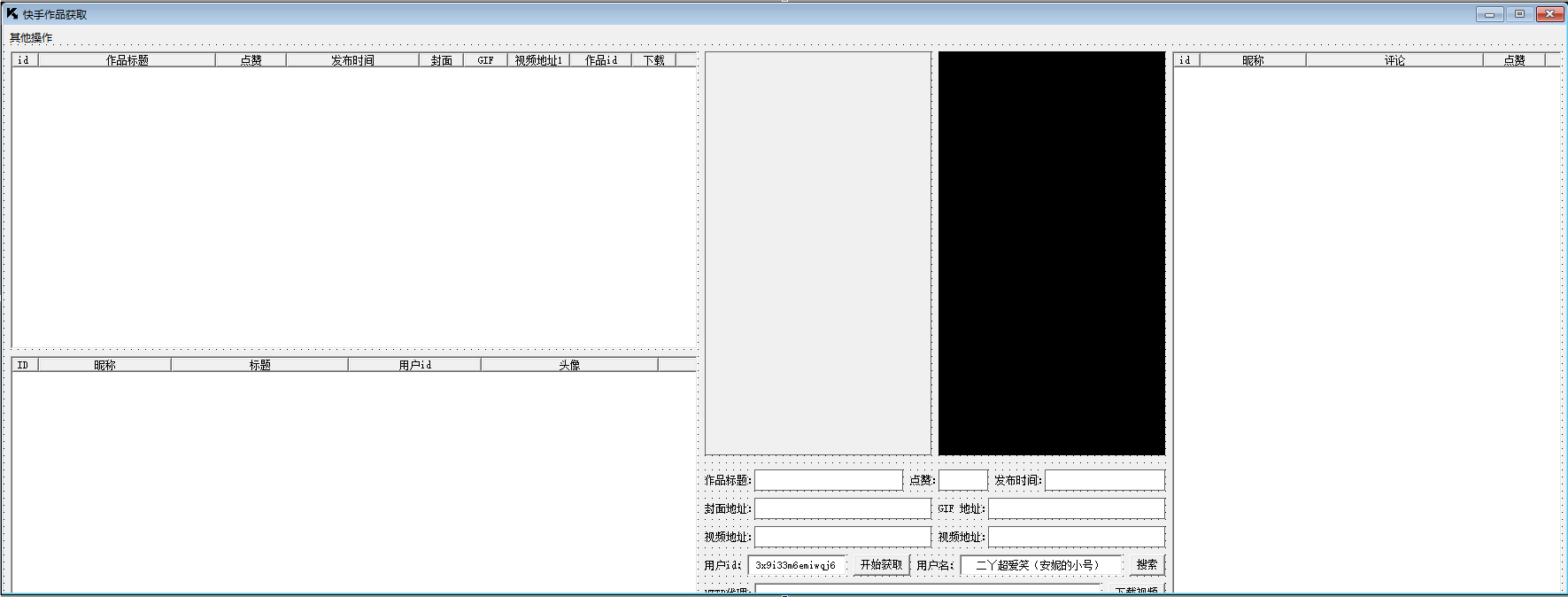Viewport: 1568px width, 597px height.
Task: Click the Kuaishou app icon in title bar
Action: (12, 13)
